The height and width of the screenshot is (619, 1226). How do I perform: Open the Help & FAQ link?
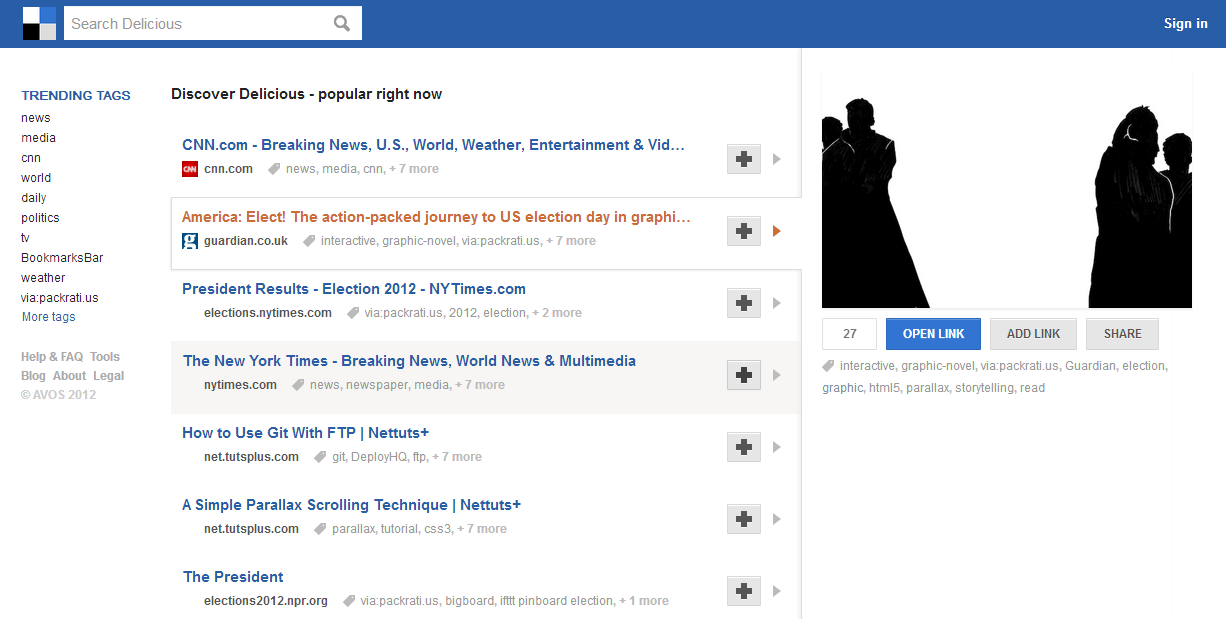52,357
